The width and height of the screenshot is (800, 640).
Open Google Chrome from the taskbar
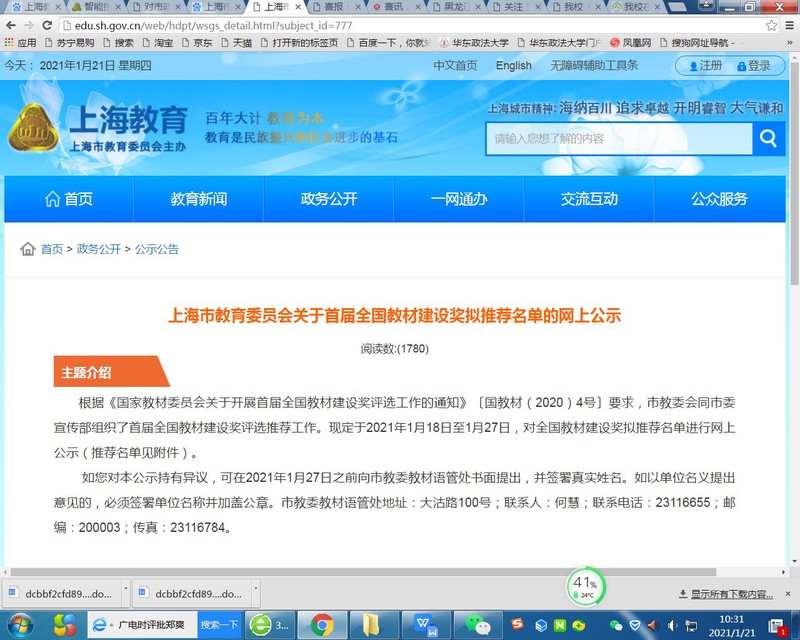click(x=321, y=625)
